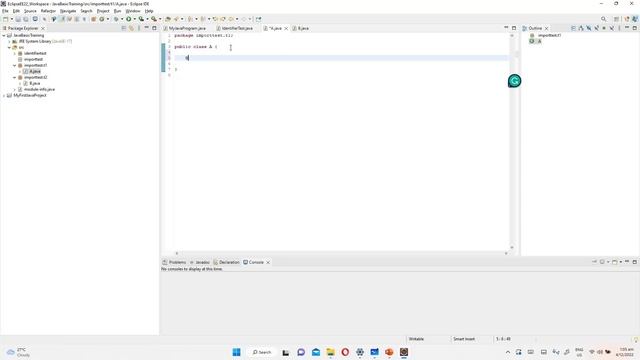The width and height of the screenshot is (640, 360).
Task: Switch to MyJavaProgram.java editor tab
Action: click(187, 28)
